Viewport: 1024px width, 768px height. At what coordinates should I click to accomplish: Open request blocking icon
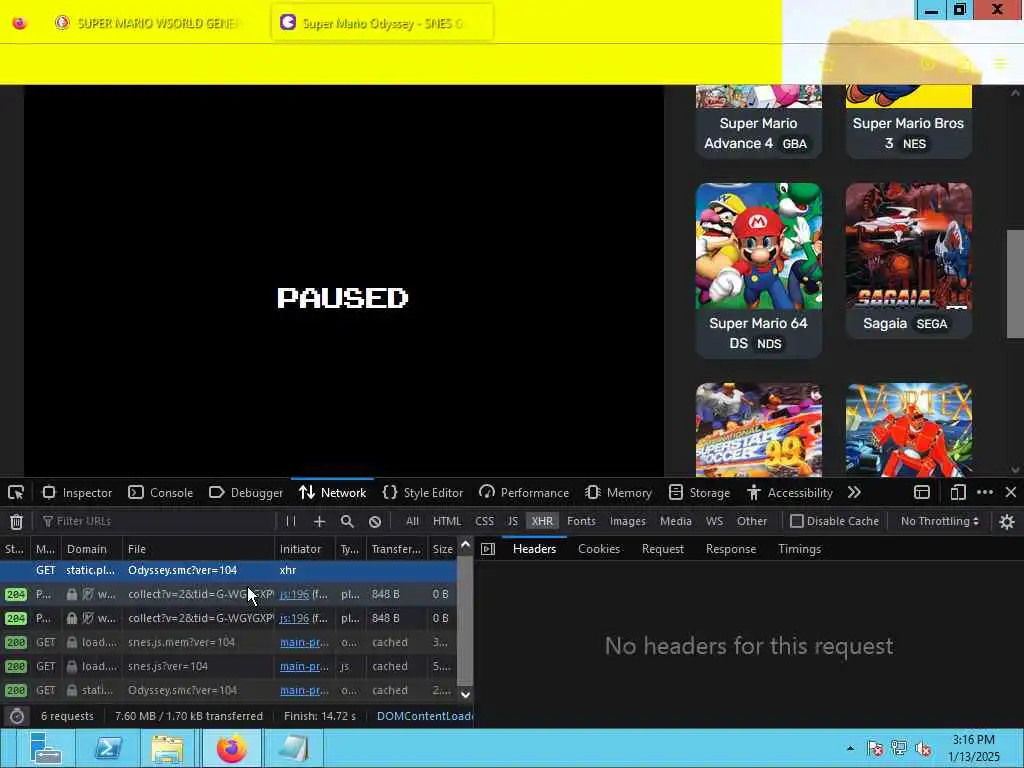(x=375, y=521)
